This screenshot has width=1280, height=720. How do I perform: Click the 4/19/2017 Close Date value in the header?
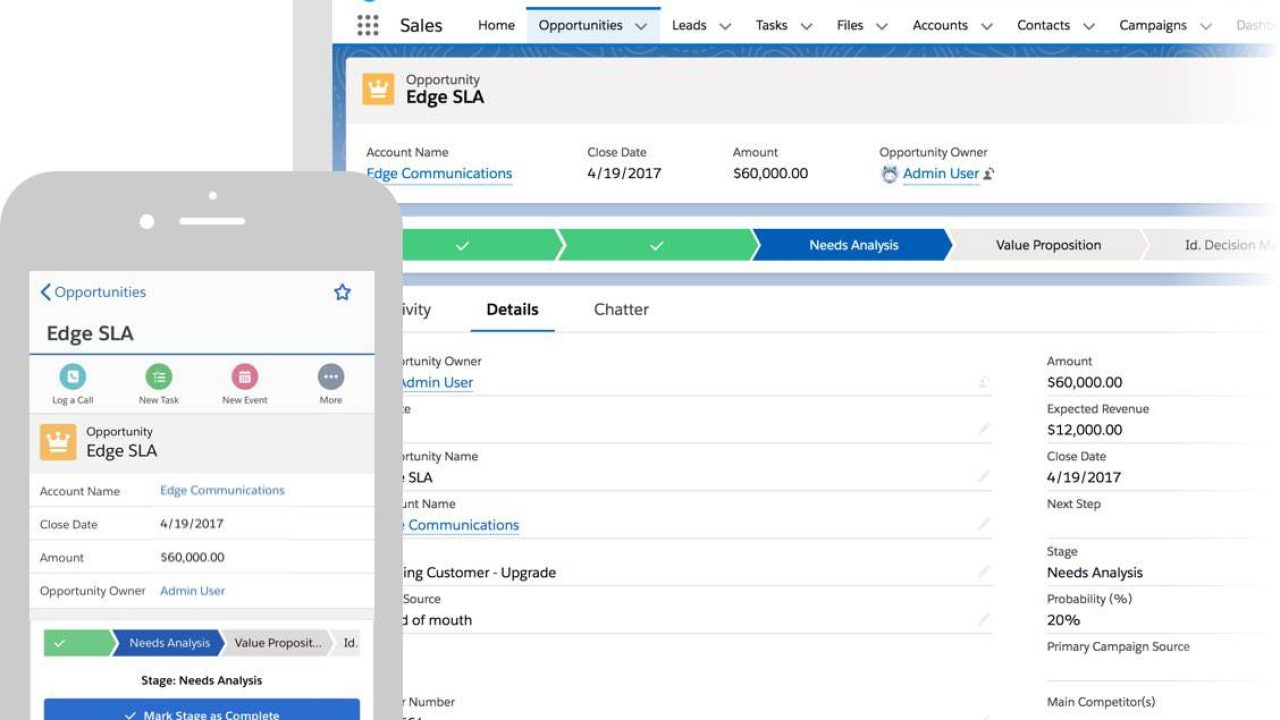click(624, 174)
